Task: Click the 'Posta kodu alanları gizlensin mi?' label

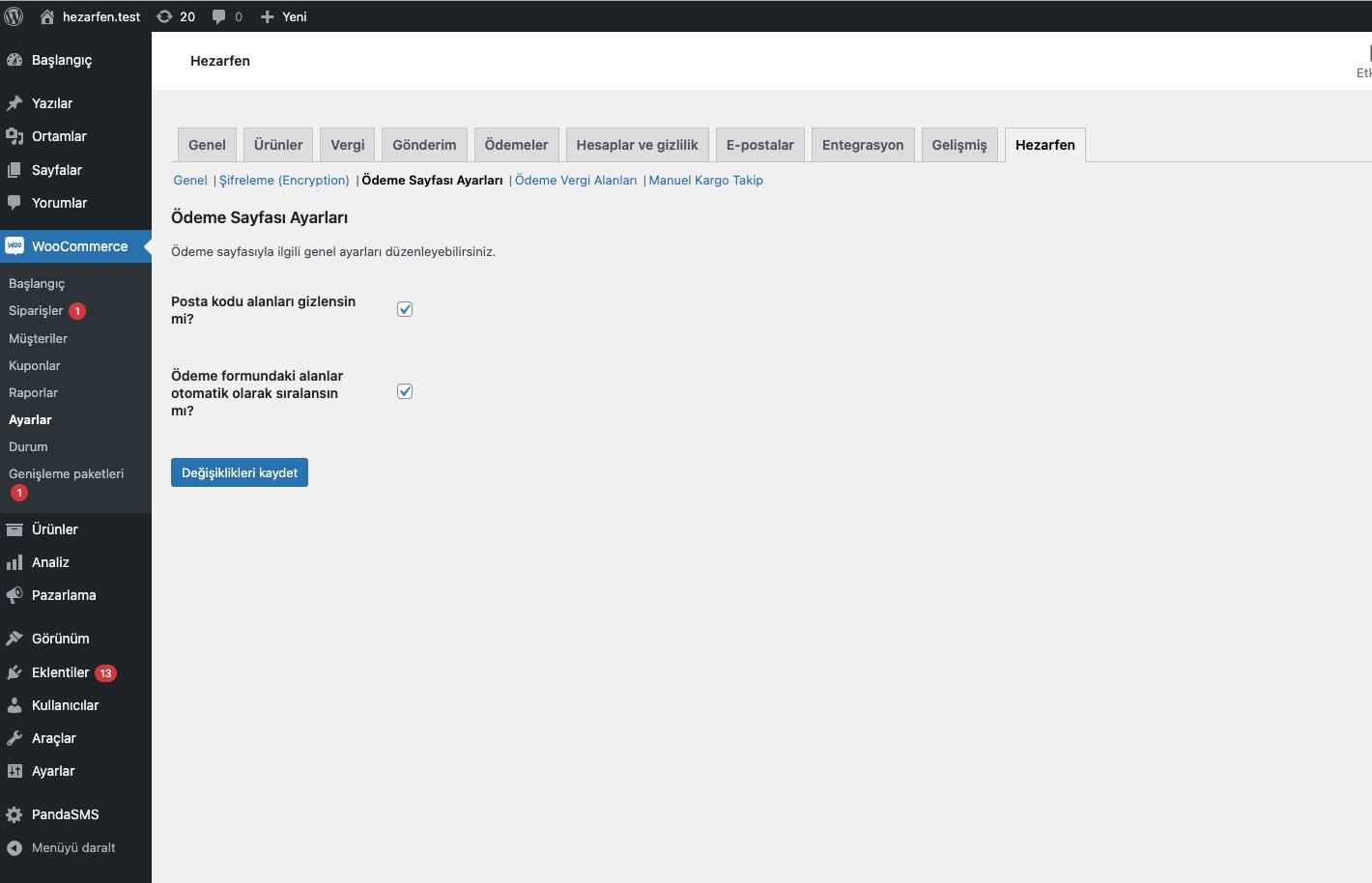Action: (x=263, y=310)
